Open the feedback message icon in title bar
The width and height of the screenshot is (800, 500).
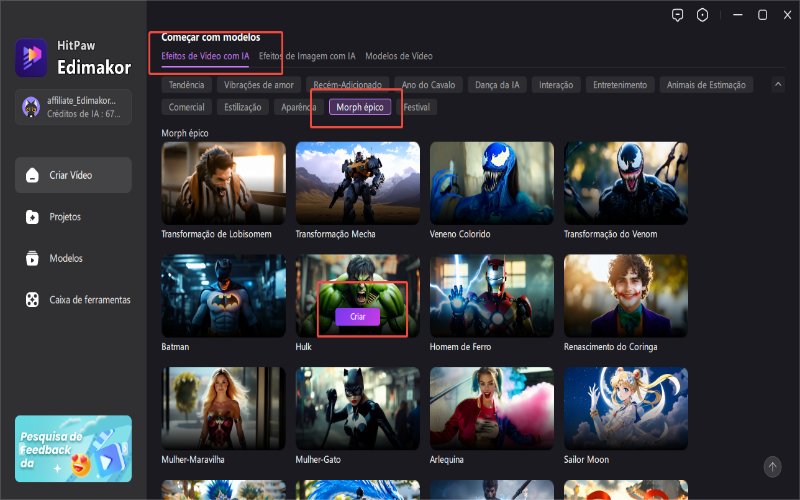(677, 15)
